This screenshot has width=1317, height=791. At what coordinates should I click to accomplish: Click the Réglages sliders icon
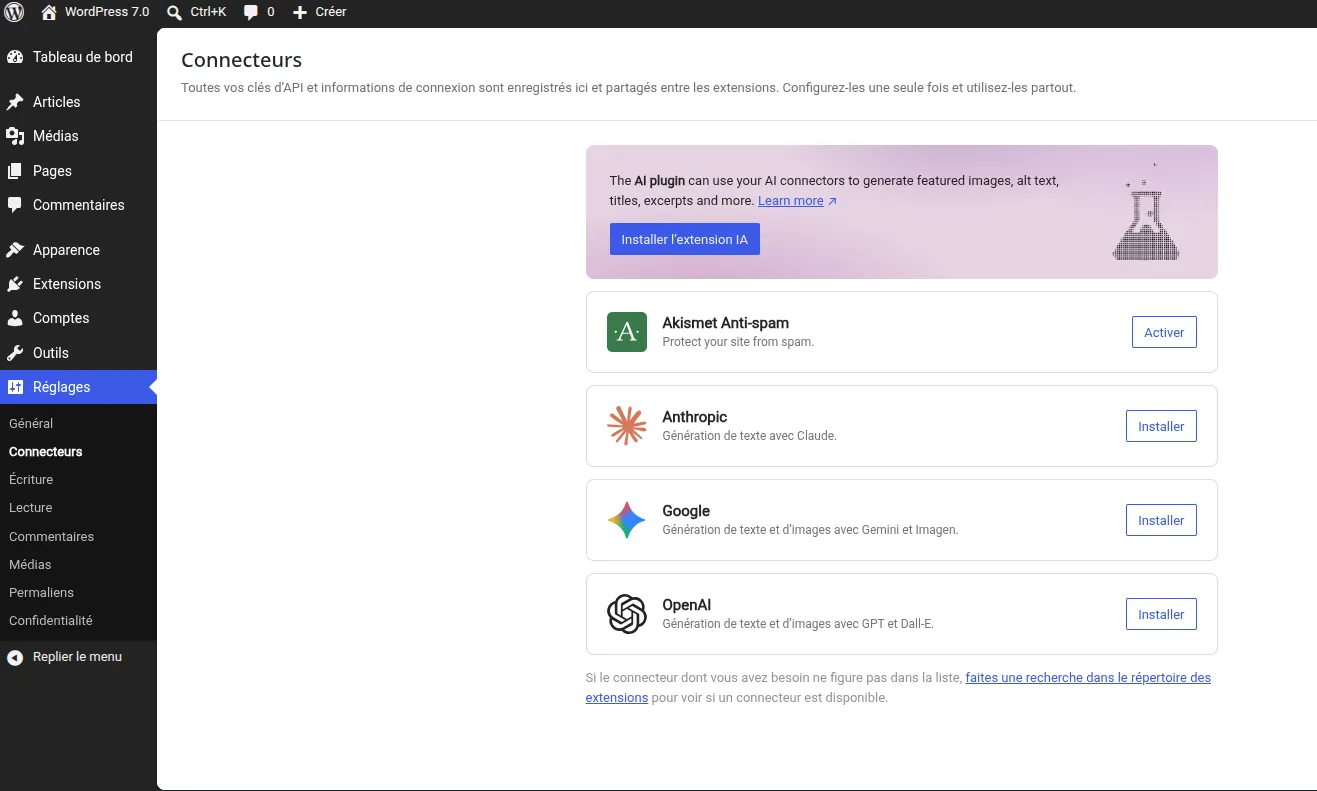pyautogui.click(x=15, y=387)
